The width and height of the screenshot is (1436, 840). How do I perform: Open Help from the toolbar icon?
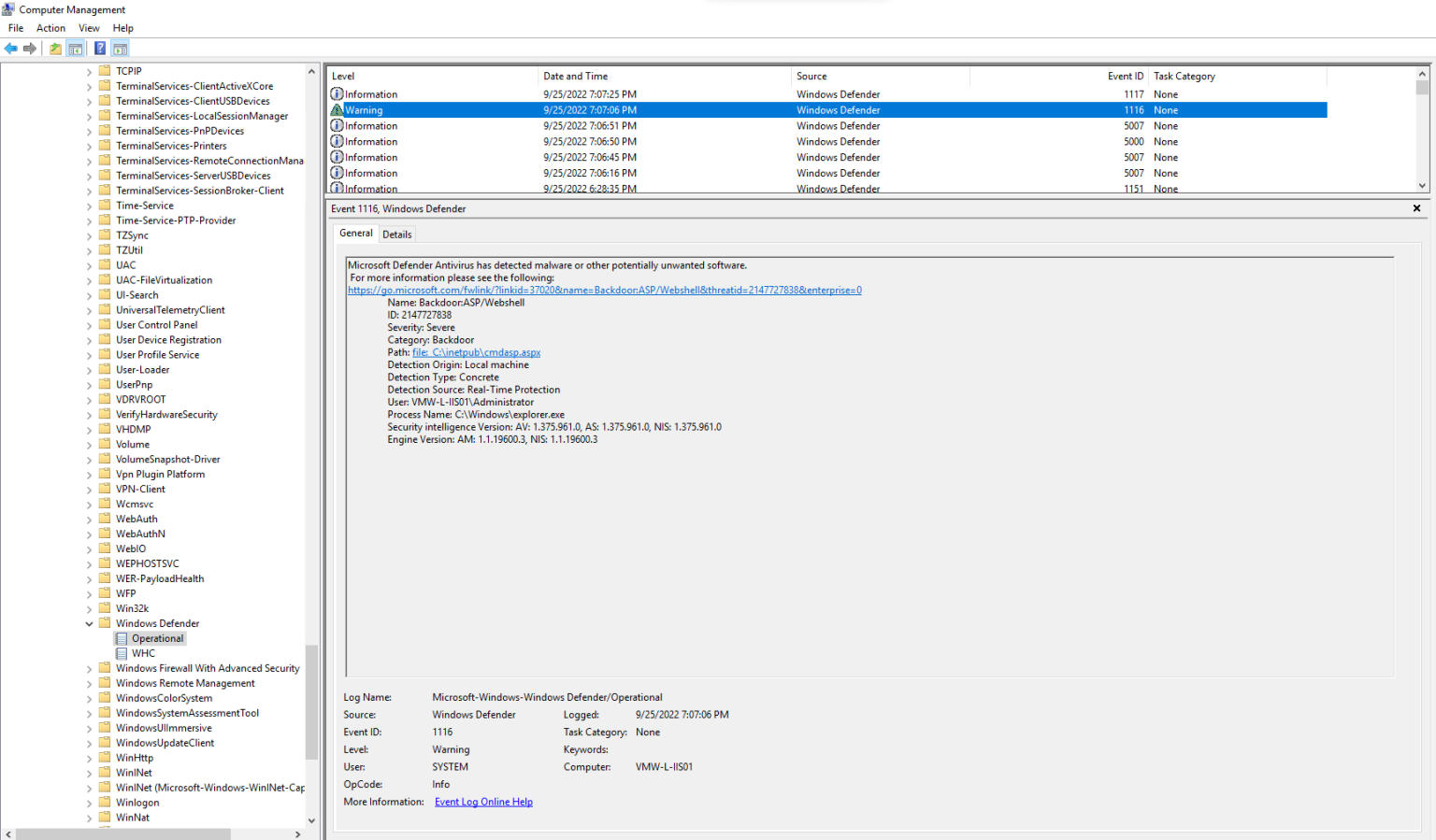[x=99, y=48]
